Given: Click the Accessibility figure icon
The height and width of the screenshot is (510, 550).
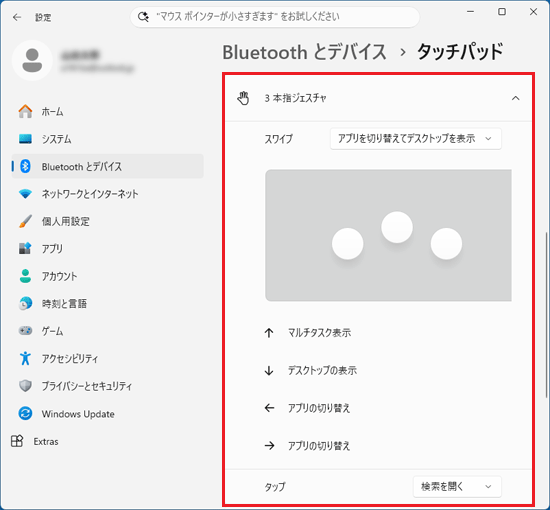Looking at the screenshot, I should pyautogui.click(x=25, y=358).
